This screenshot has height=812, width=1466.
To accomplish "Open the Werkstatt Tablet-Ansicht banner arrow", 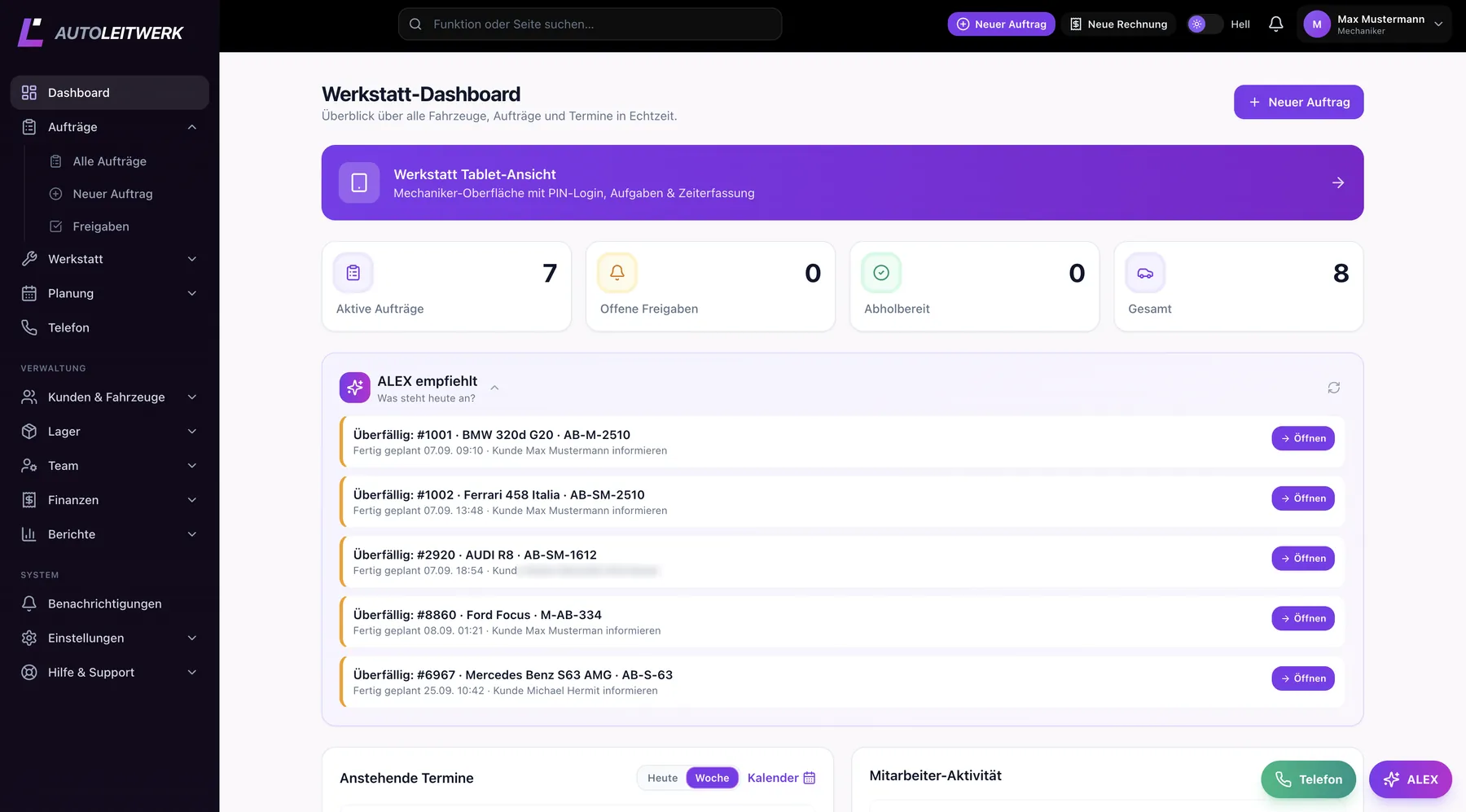I will 1337,182.
